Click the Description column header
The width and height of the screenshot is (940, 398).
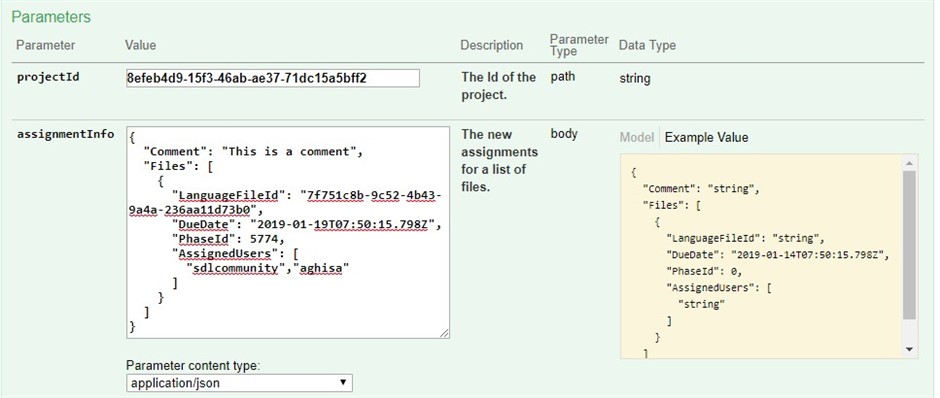[492, 45]
